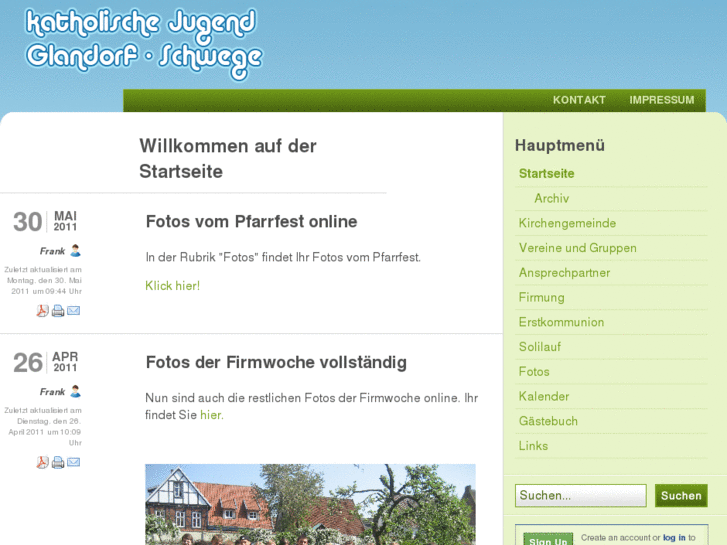Click the date '30 MAI 2011'

[45, 221]
